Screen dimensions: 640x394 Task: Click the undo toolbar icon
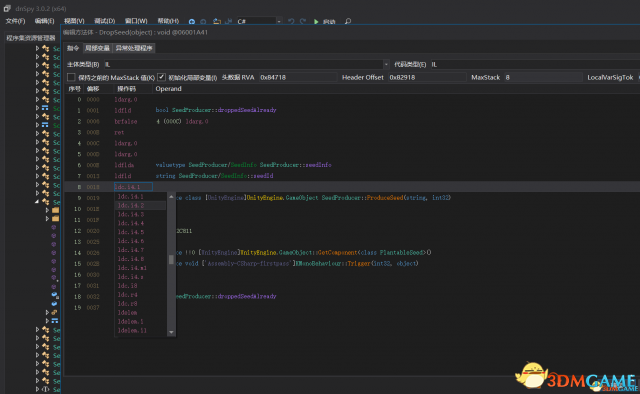291,21
